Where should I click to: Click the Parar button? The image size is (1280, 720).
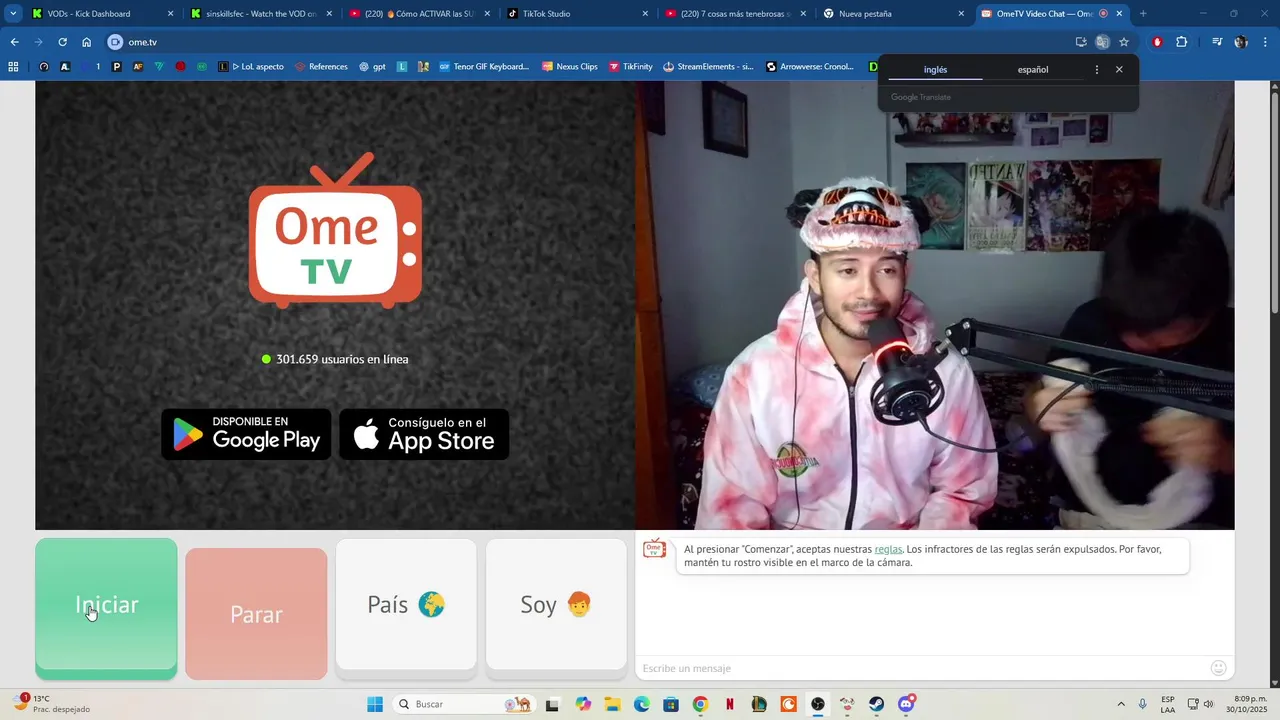(x=256, y=613)
